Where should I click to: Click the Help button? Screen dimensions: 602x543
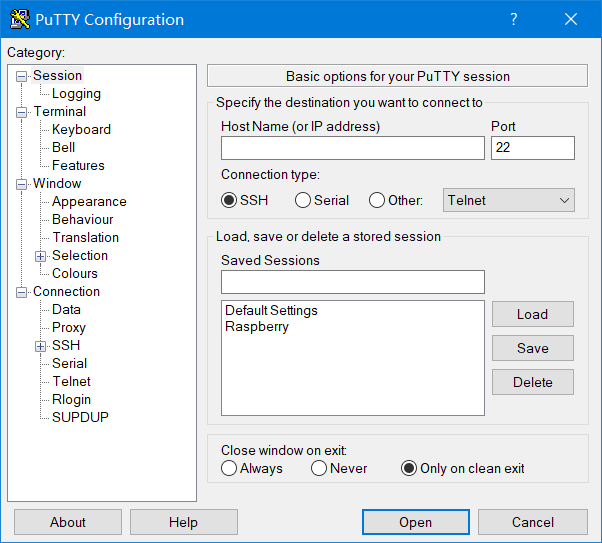point(184,522)
